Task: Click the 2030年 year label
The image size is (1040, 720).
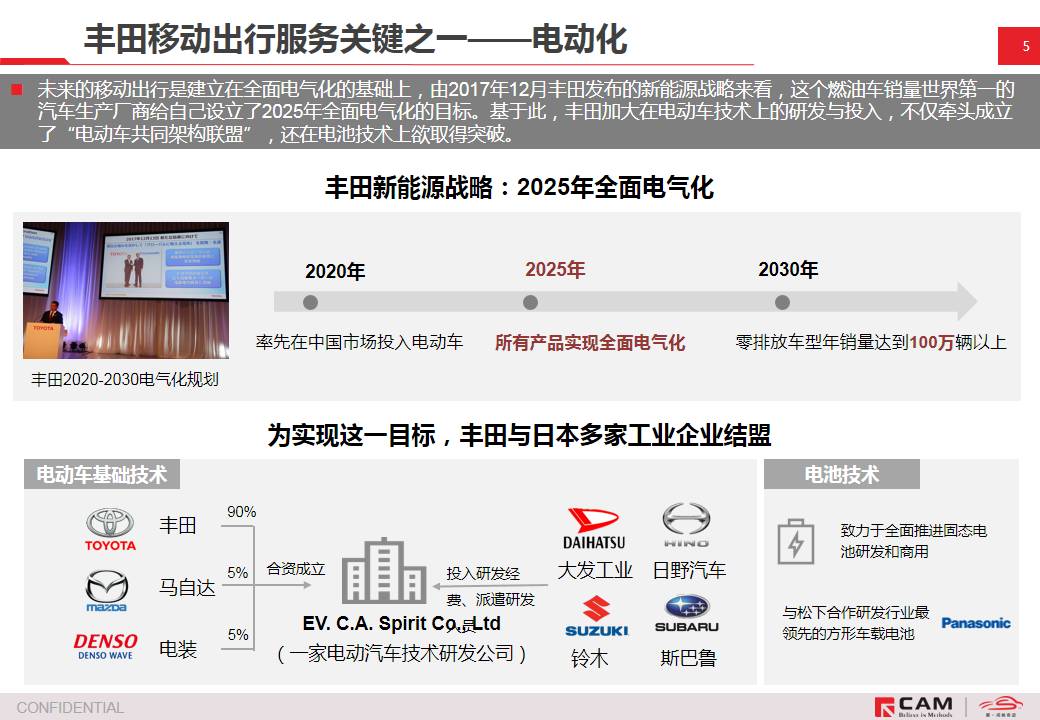Action: [788, 270]
